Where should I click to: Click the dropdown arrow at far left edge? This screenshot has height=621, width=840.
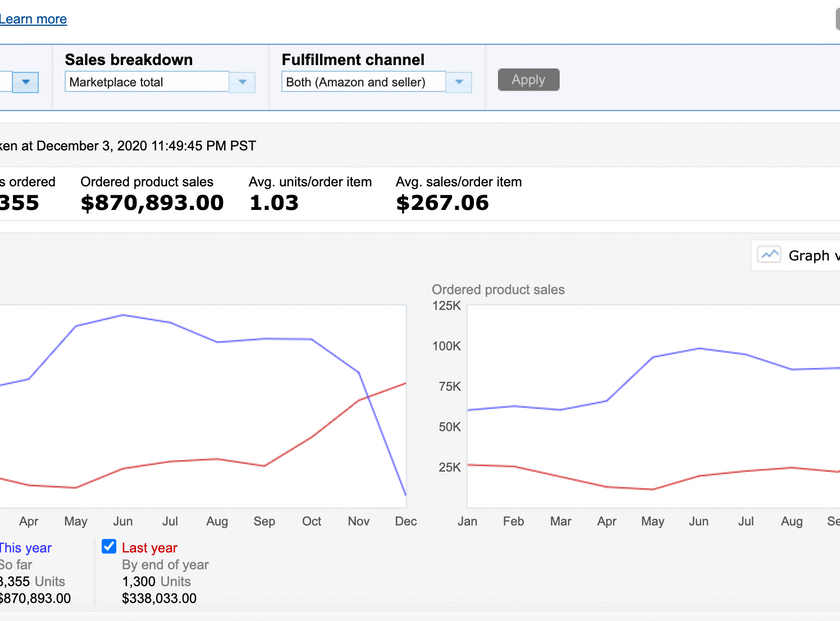click(x=26, y=82)
